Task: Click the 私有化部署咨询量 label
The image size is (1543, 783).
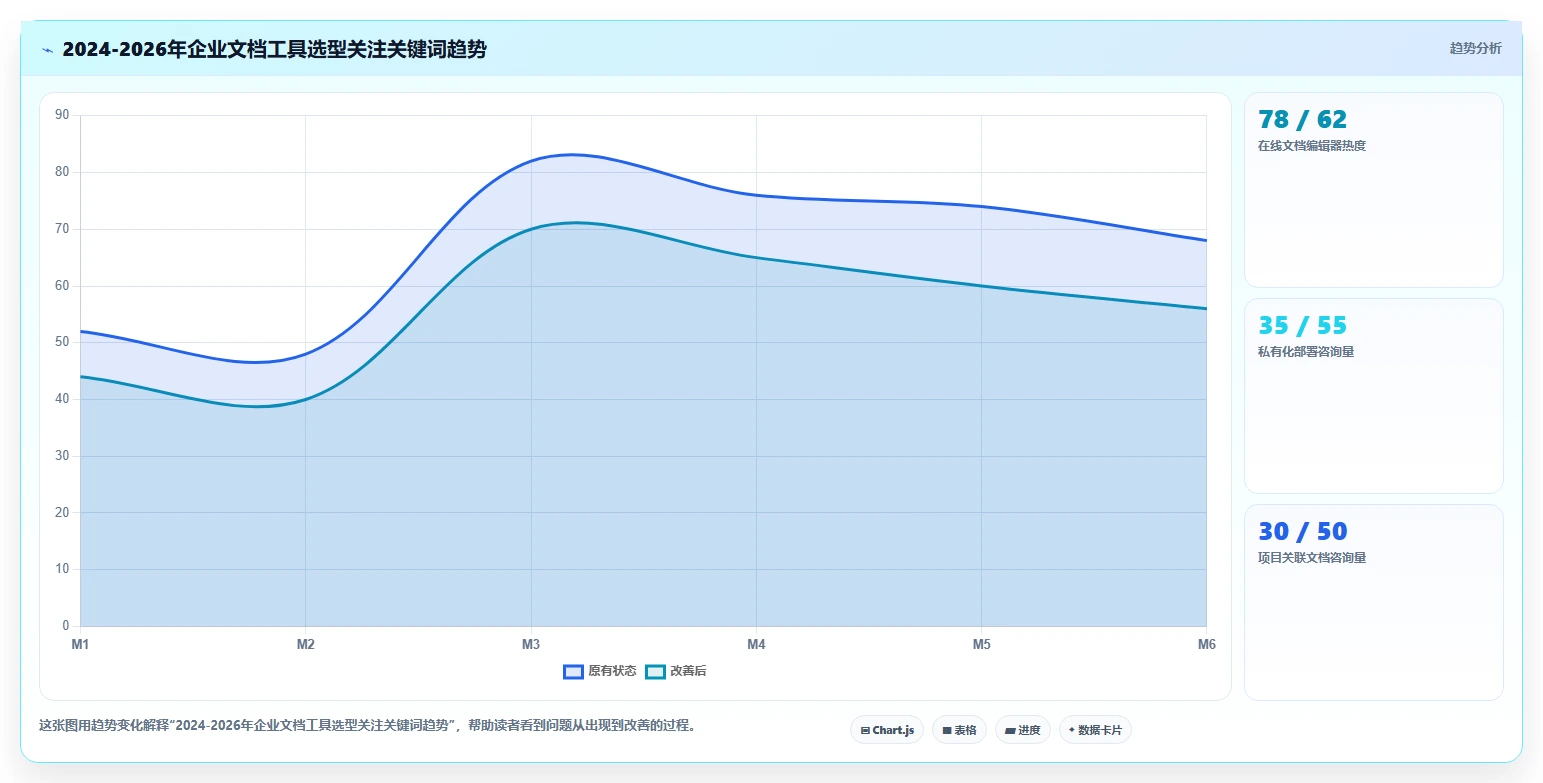Action: pyautogui.click(x=1306, y=352)
